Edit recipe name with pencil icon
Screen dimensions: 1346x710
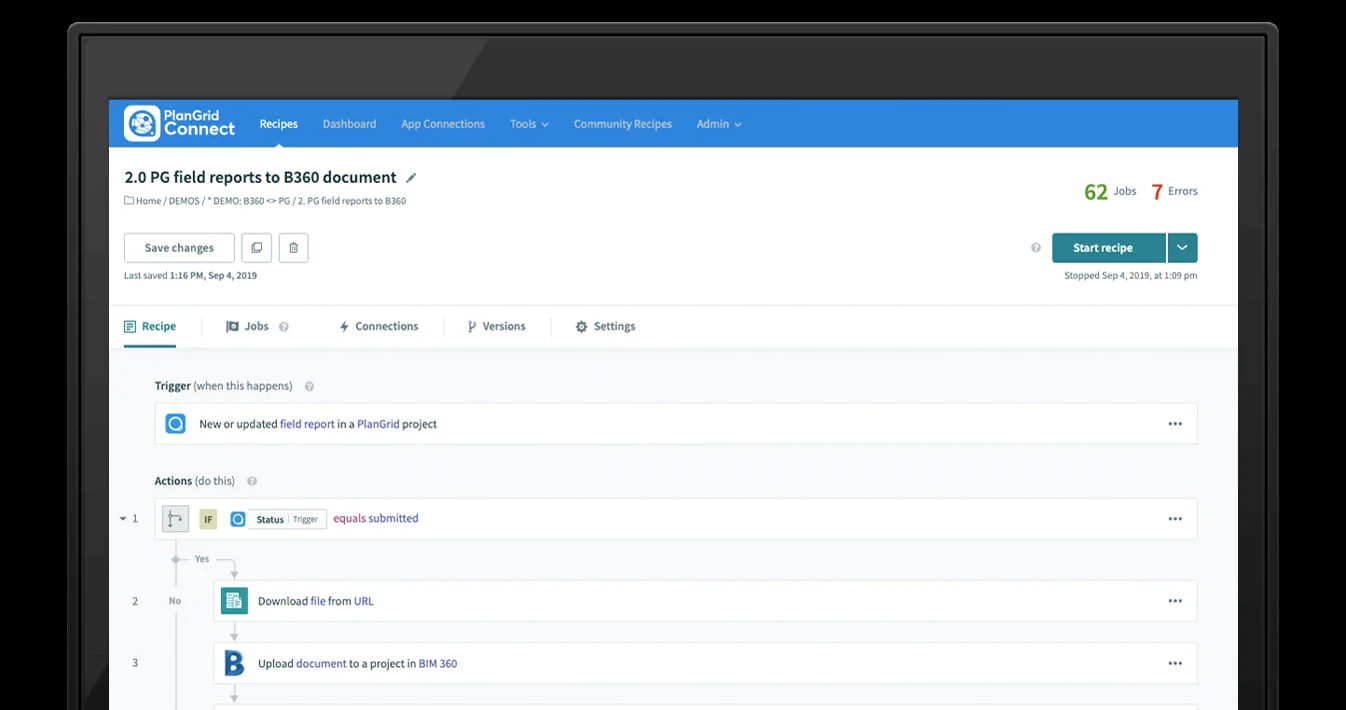tap(410, 178)
